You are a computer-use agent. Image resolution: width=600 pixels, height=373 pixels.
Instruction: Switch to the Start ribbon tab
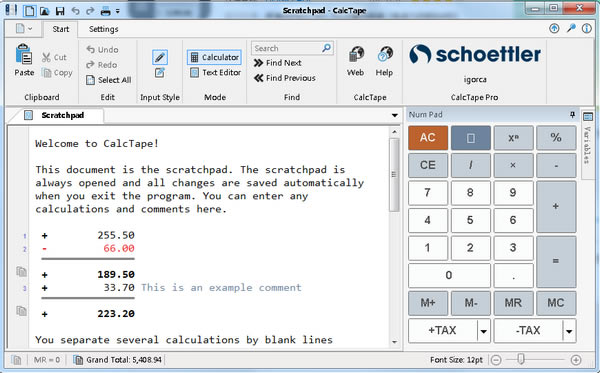pos(60,29)
